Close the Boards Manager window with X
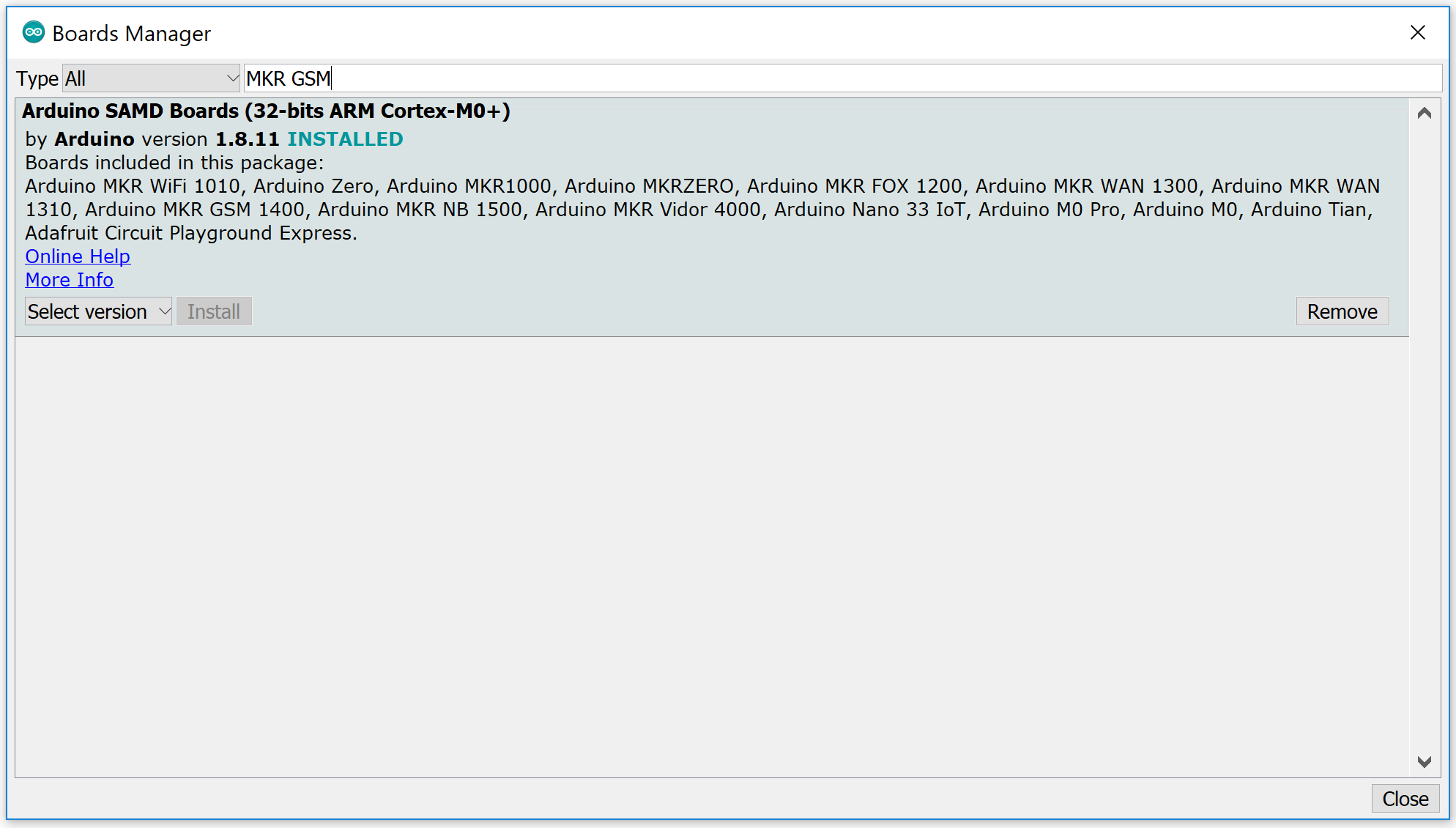 [1418, 33]
